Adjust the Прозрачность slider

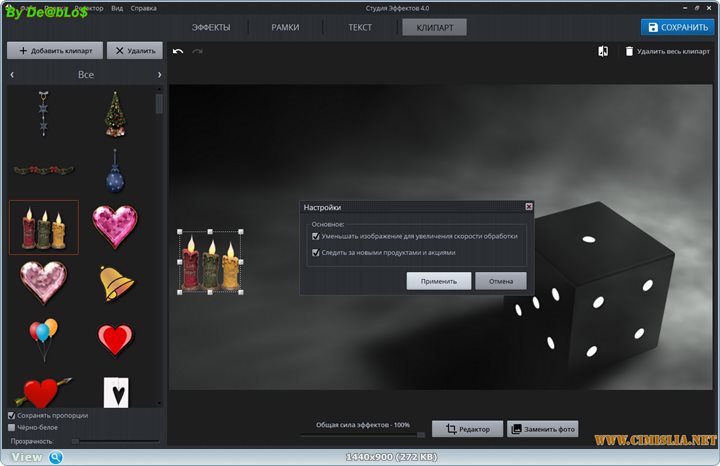tap(115, 440)
